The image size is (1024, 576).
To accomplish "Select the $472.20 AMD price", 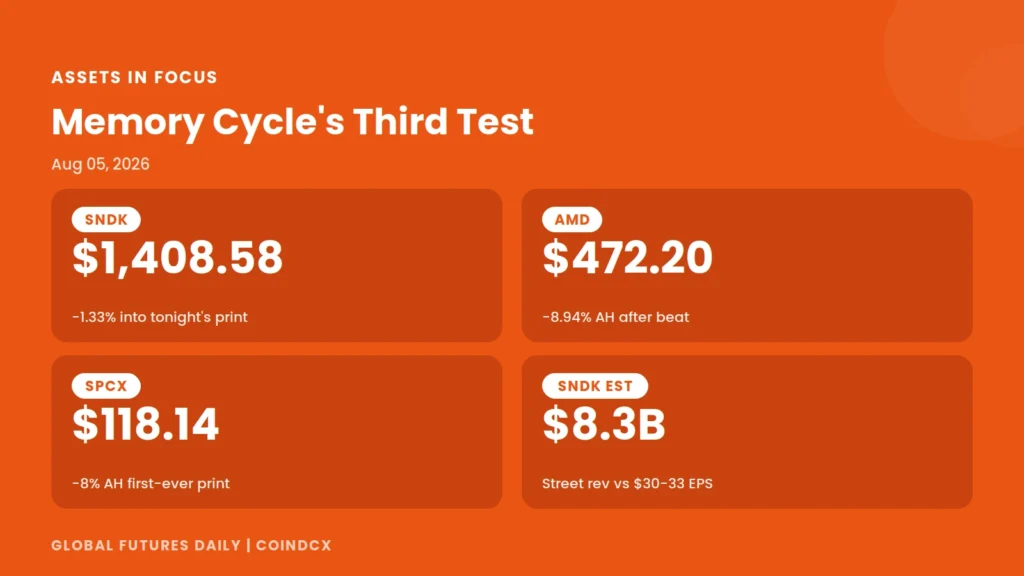I will 628,257.
